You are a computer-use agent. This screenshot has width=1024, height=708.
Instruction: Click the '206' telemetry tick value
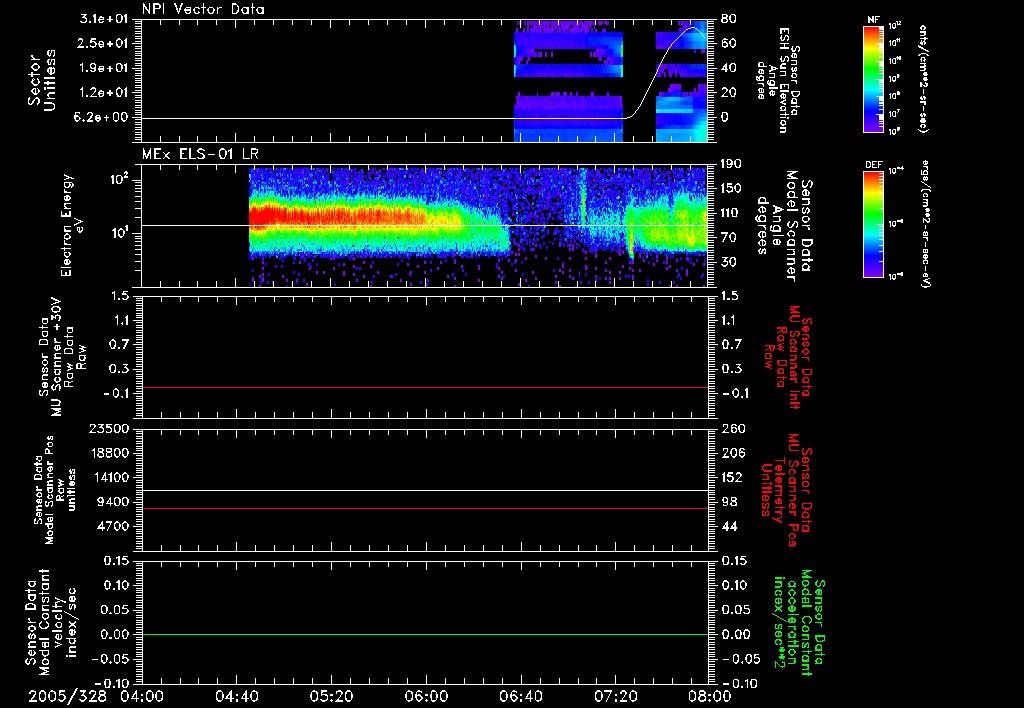(x=731, y=453)
